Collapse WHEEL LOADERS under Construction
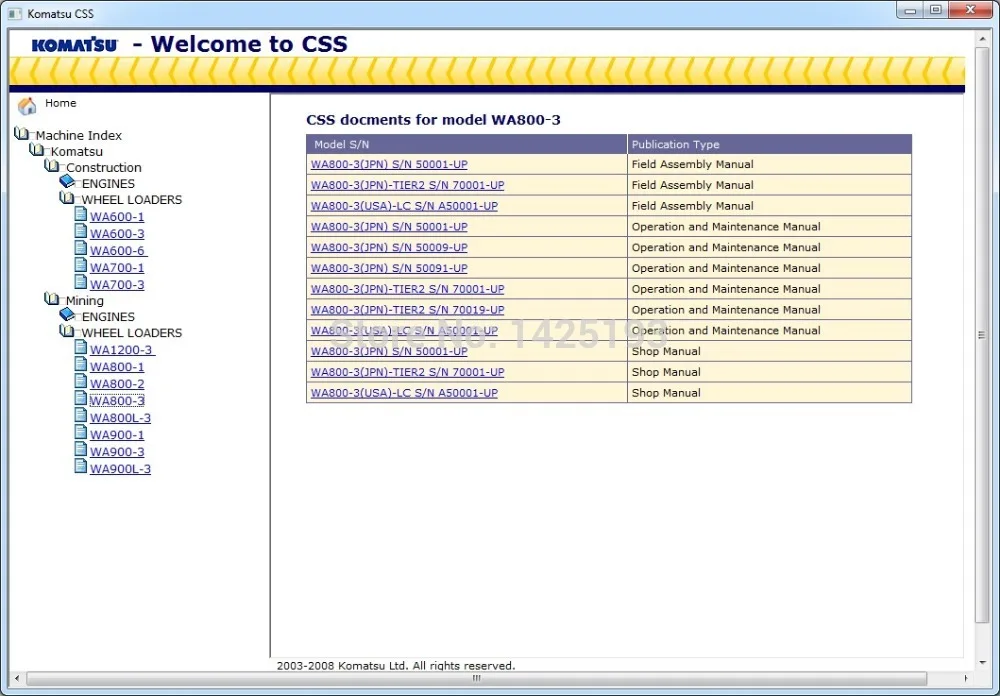 coord(68,198)
